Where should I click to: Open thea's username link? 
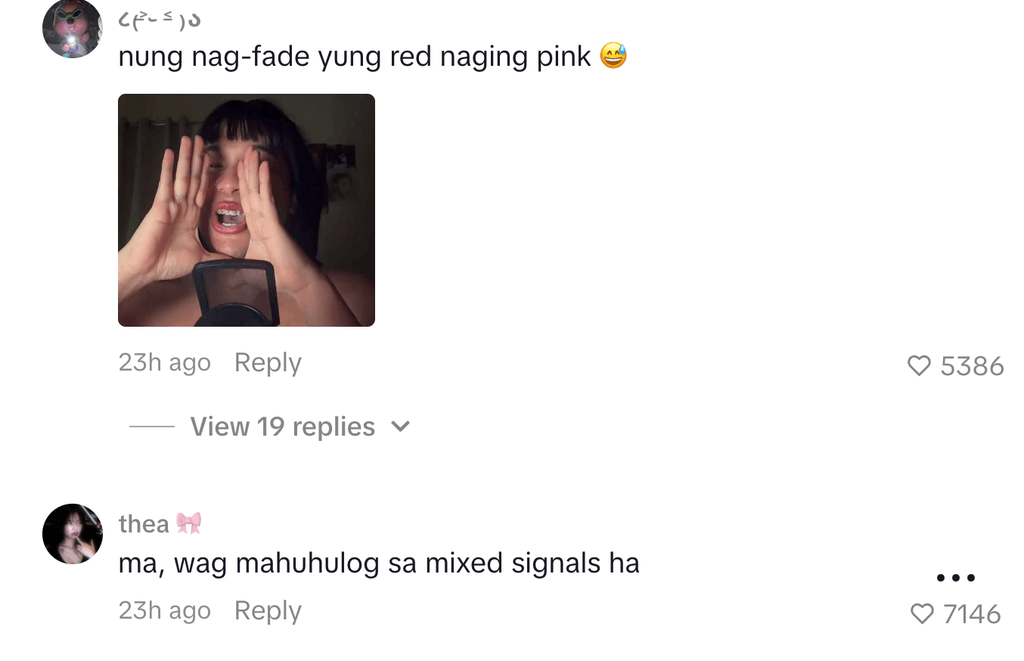[144, 524]
